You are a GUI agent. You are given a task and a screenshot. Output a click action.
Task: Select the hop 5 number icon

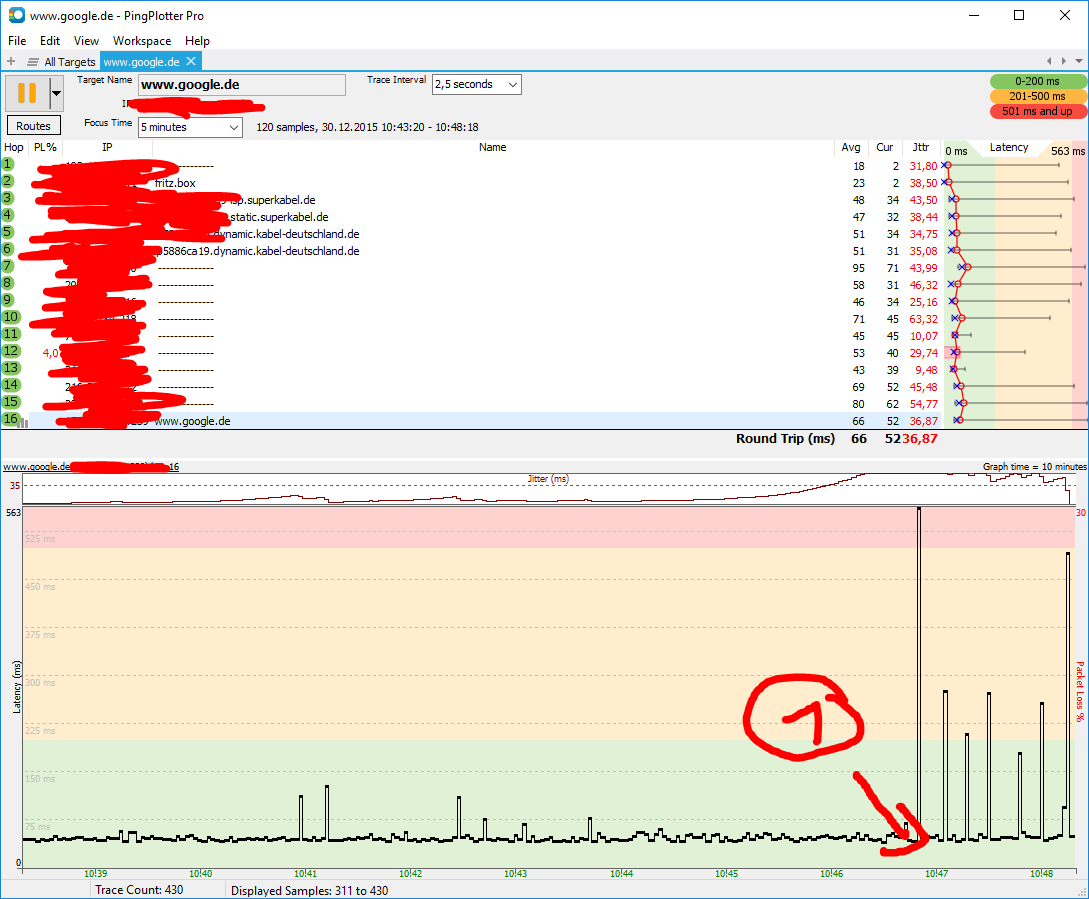tap(8, 232)
